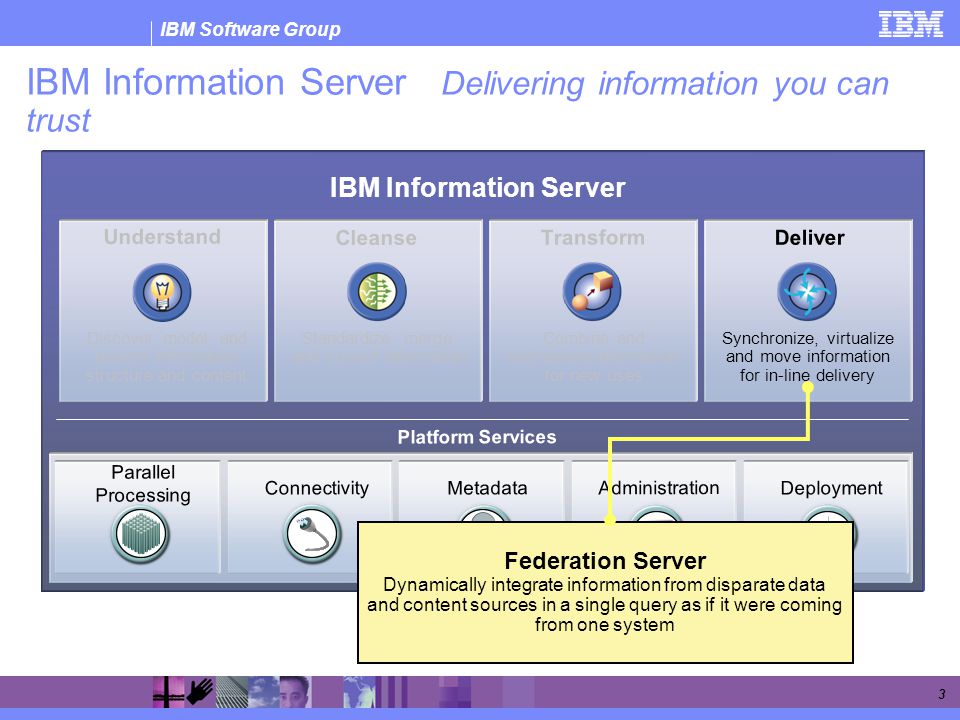The image size is (960, 720).
Task: Click 'Delivering information you can' italic subtitle
Action: tap(665, 83)
